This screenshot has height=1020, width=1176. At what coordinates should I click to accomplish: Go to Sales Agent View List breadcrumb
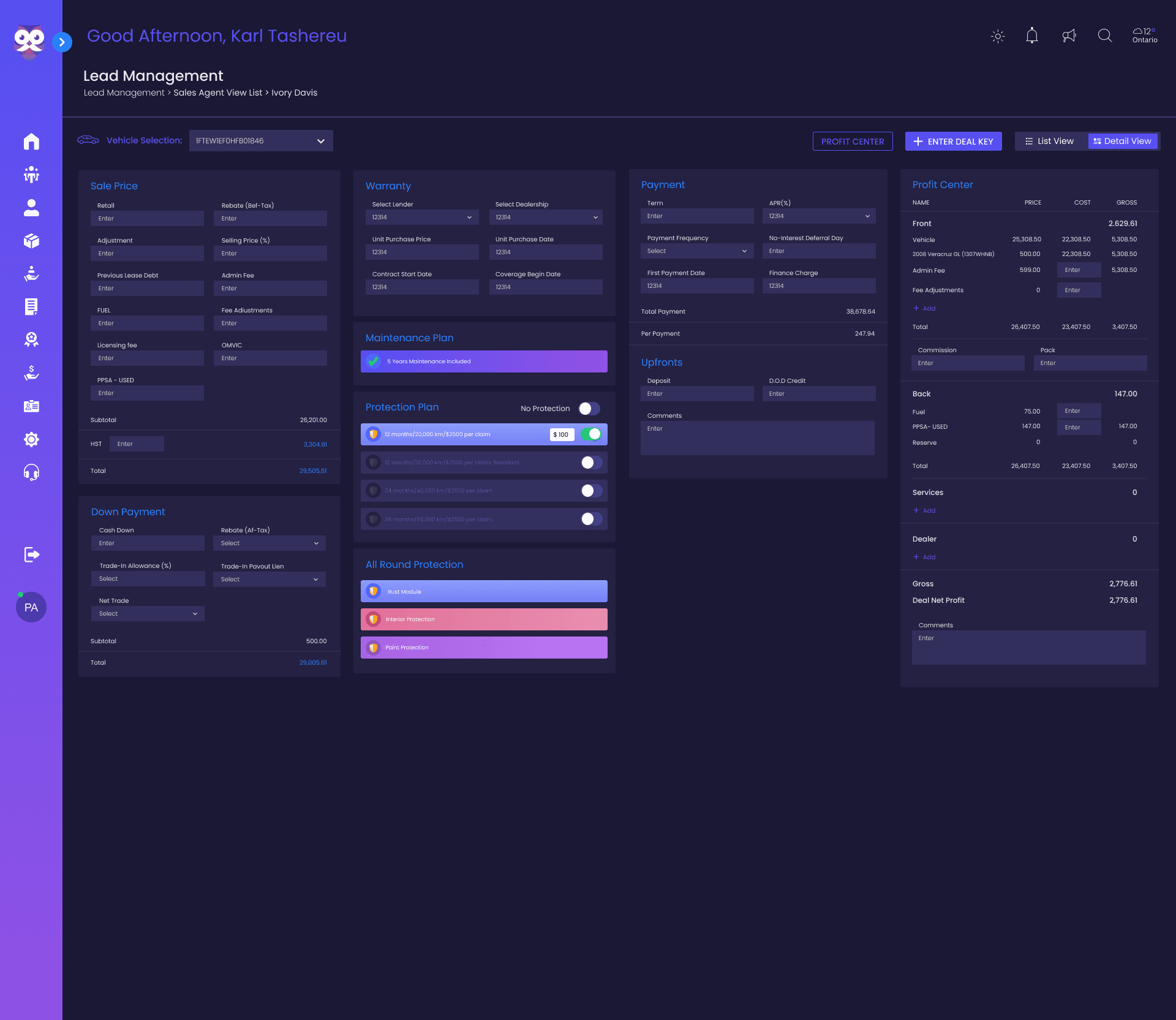217,93
